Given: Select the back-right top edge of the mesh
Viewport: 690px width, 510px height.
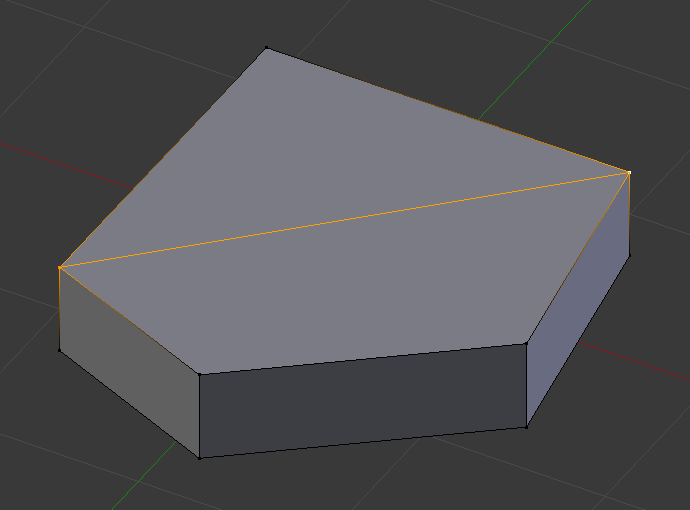Looking at the screenshot, I should click(448, 110).
